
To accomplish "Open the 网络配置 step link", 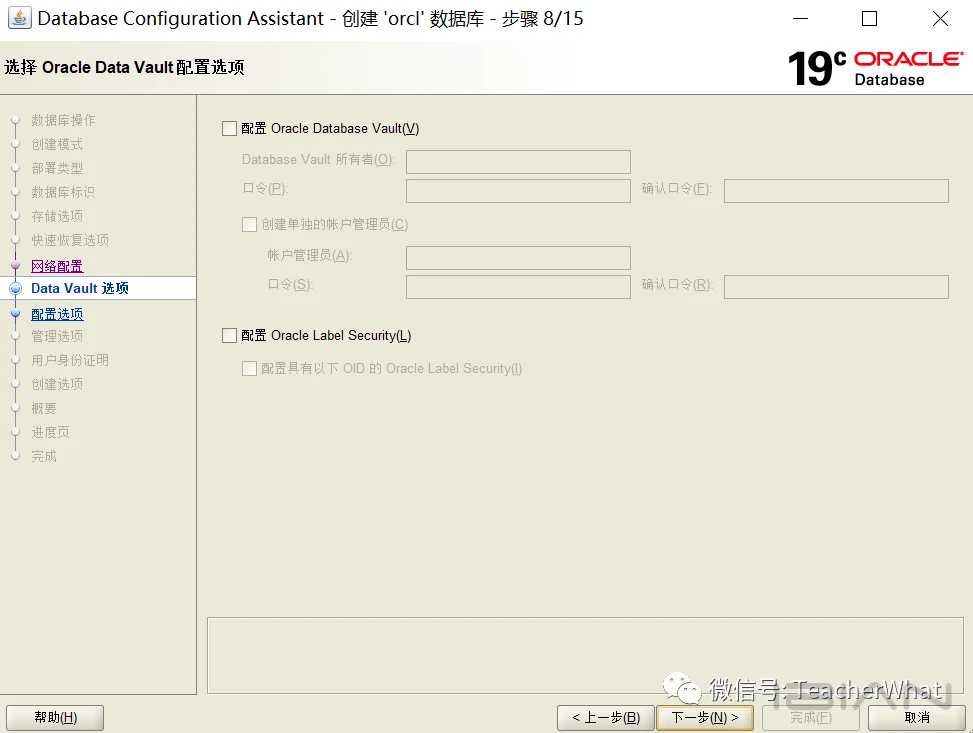I will click(57, 266).
